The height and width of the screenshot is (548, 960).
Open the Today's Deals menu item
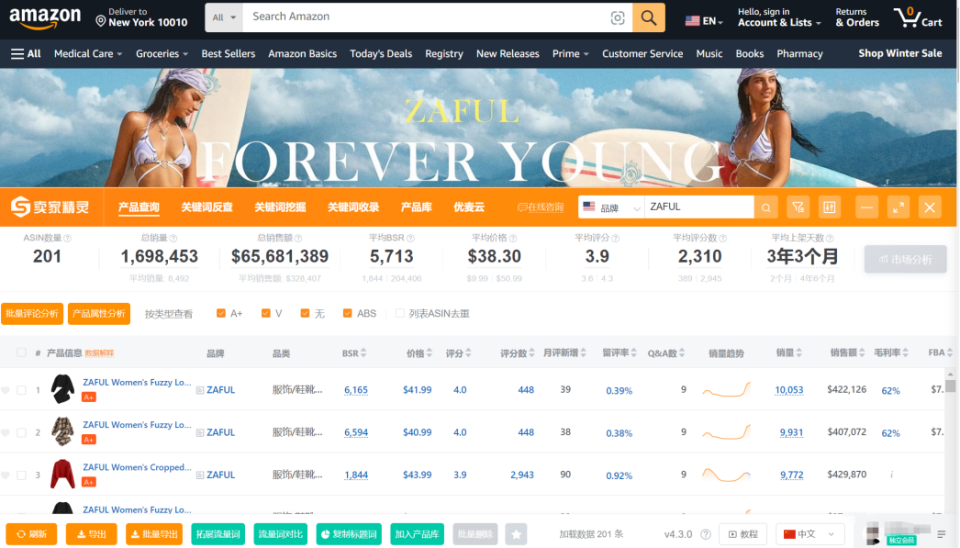[381, 54]
